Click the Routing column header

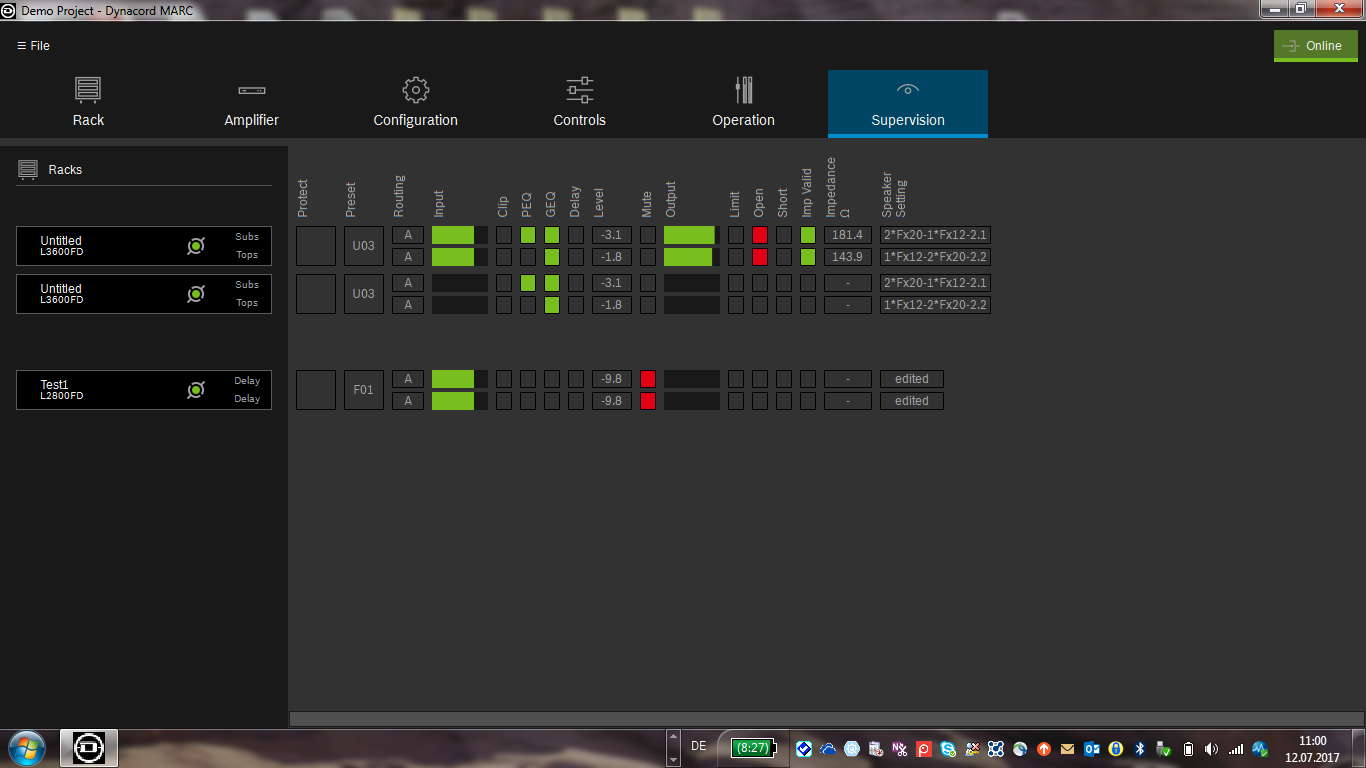(399, 196)
